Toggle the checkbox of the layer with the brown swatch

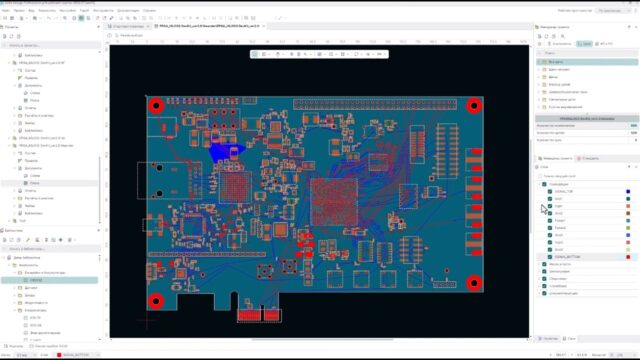coord(550,213)
